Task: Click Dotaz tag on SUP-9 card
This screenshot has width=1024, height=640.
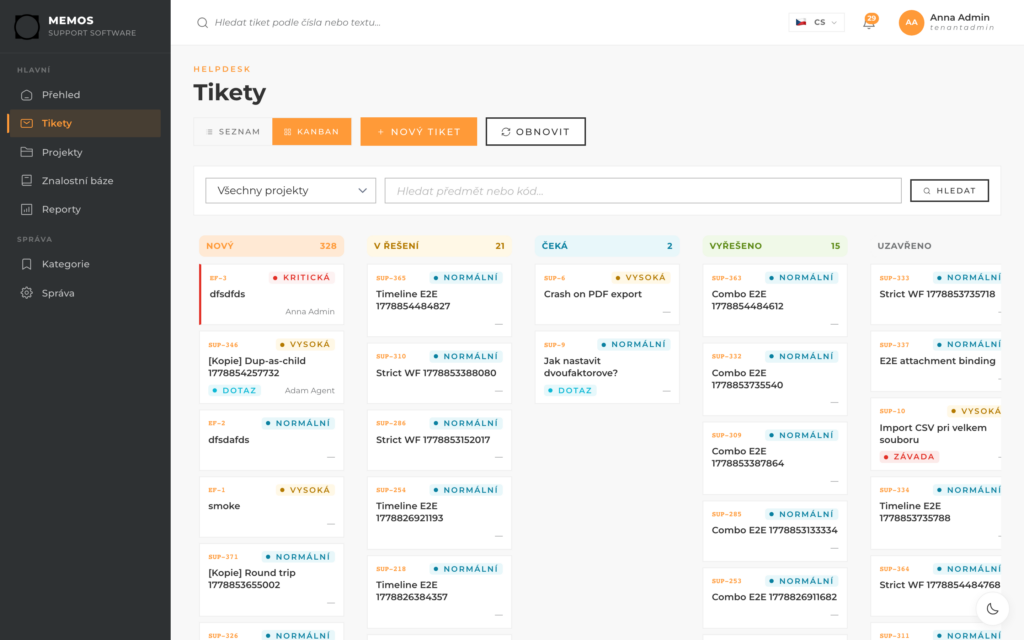Action: (x=569, y=391)
